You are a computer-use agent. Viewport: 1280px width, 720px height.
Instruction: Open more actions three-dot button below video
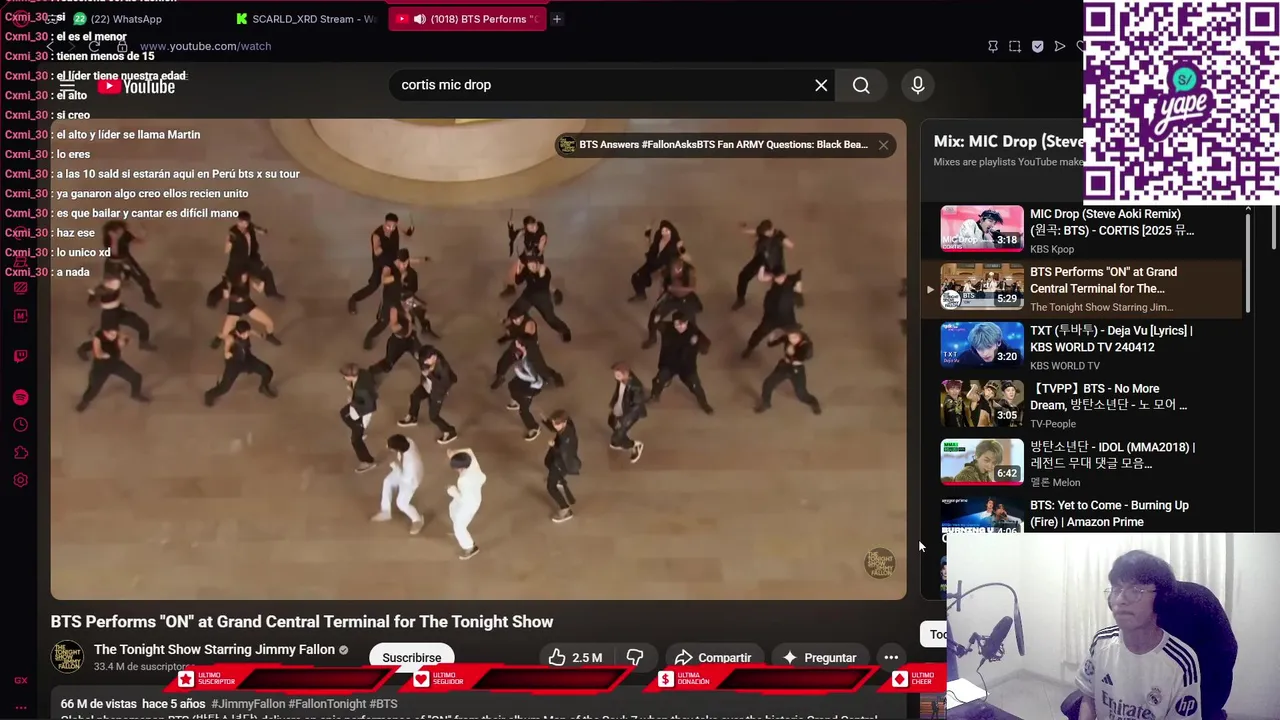tap(891, 657)
